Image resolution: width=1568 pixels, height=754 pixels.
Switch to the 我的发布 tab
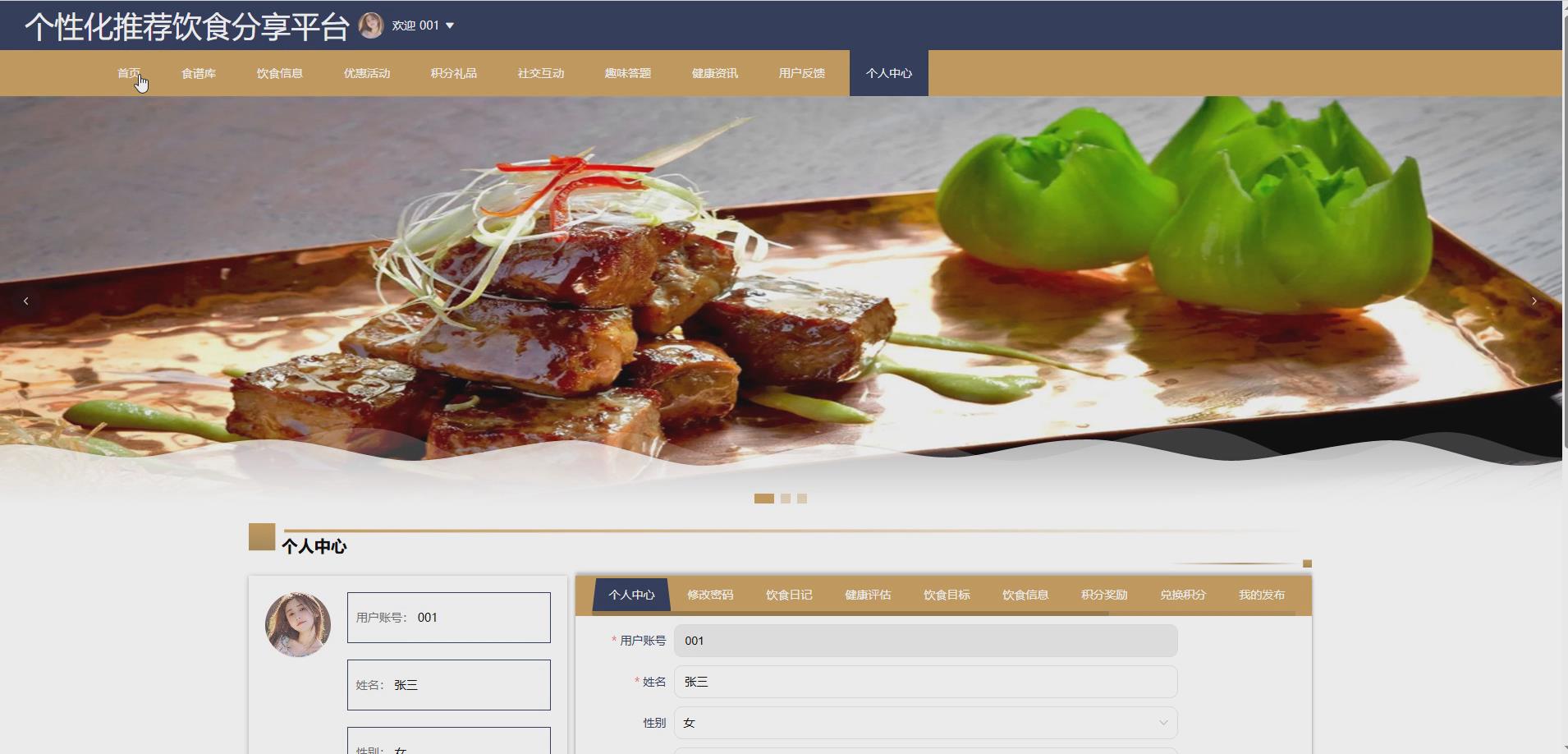click(x=1262, y=595)
